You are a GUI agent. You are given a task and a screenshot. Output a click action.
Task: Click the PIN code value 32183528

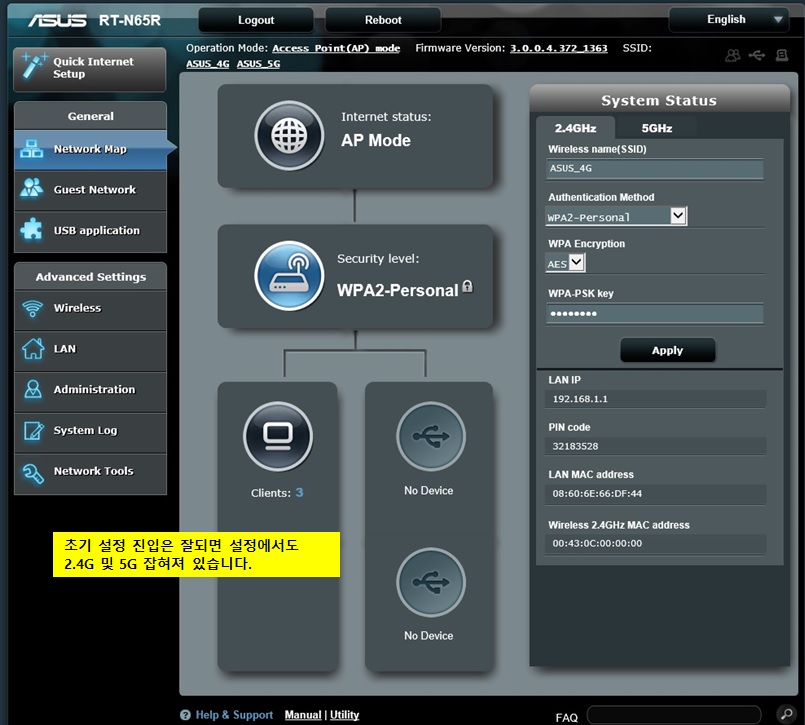point(575,446)
